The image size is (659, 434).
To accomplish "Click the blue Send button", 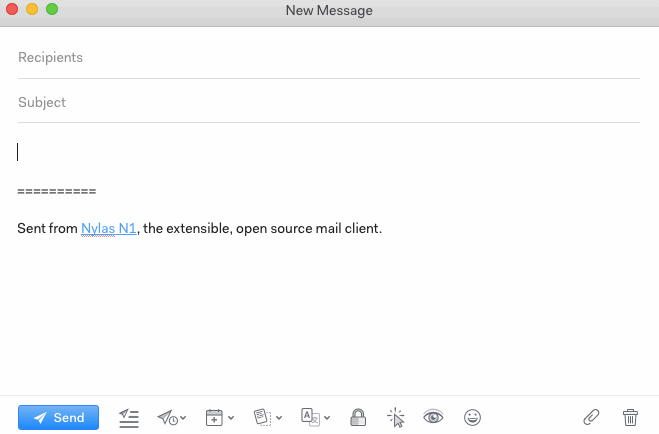I will point(58,417).
